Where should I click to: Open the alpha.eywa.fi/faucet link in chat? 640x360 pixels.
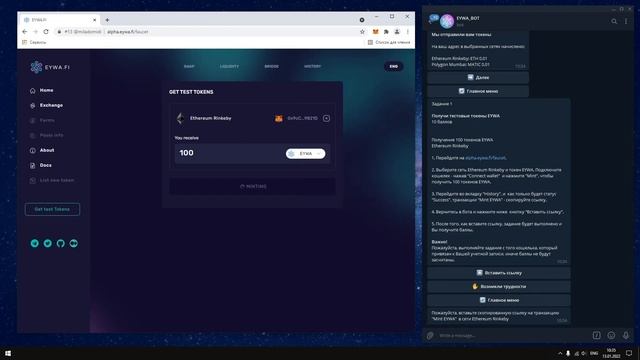[486, 158]
